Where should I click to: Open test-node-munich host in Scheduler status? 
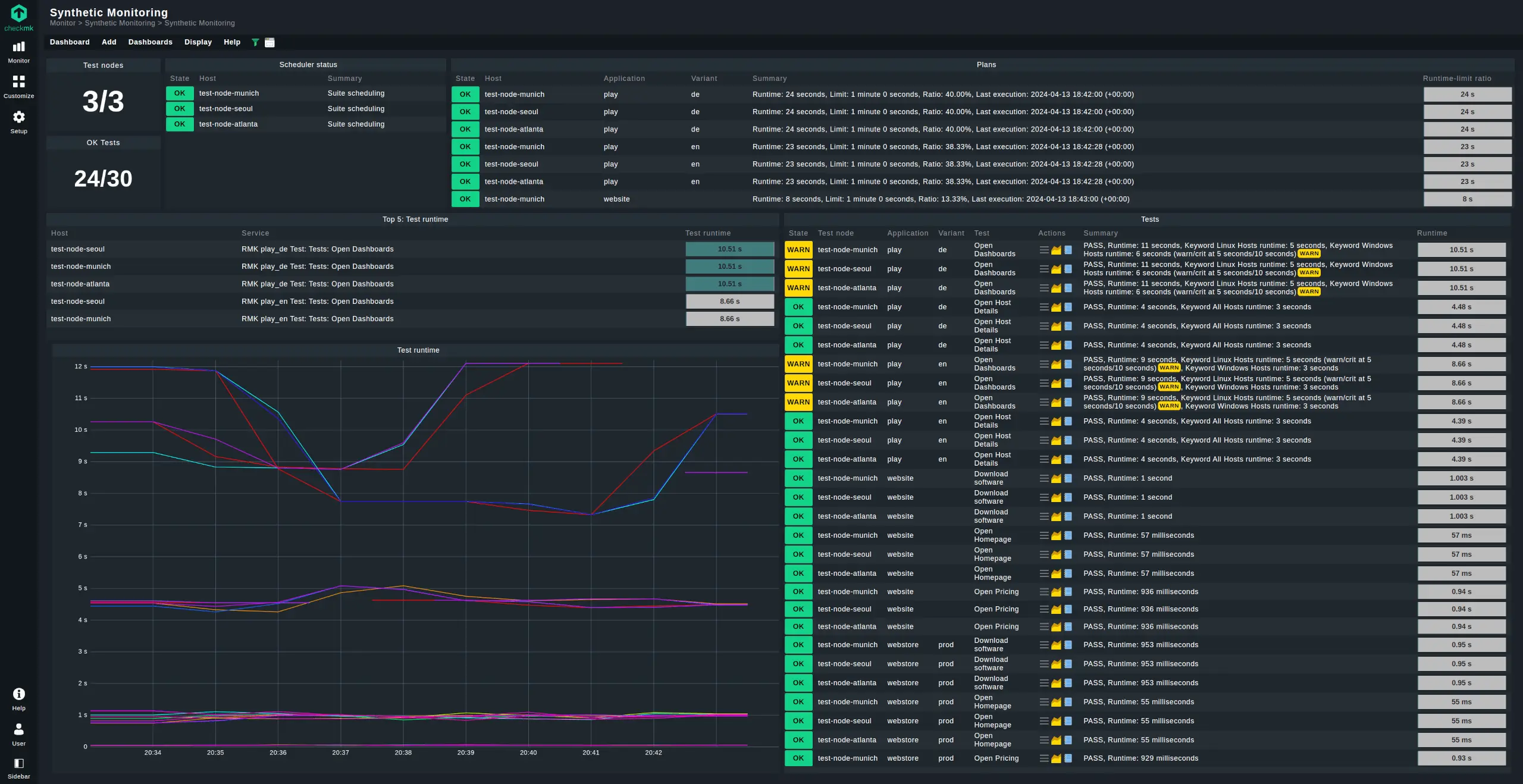tap(228, 93)
